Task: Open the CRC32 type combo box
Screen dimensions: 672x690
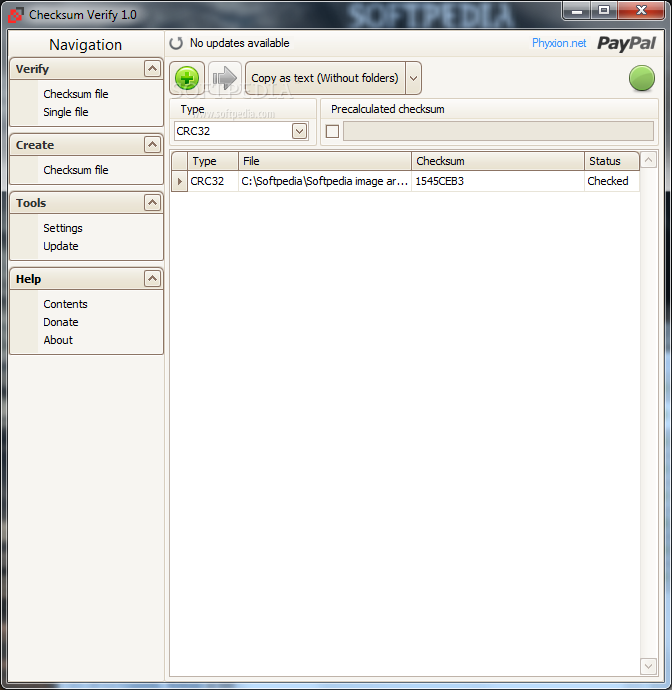Action: (241, 131)
